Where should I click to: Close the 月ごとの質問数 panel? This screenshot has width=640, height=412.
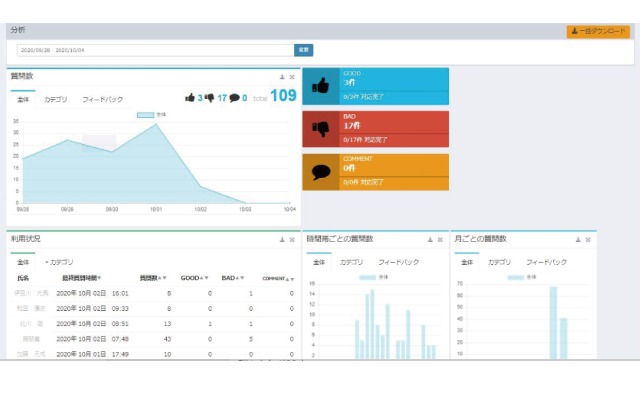point(588,240)
